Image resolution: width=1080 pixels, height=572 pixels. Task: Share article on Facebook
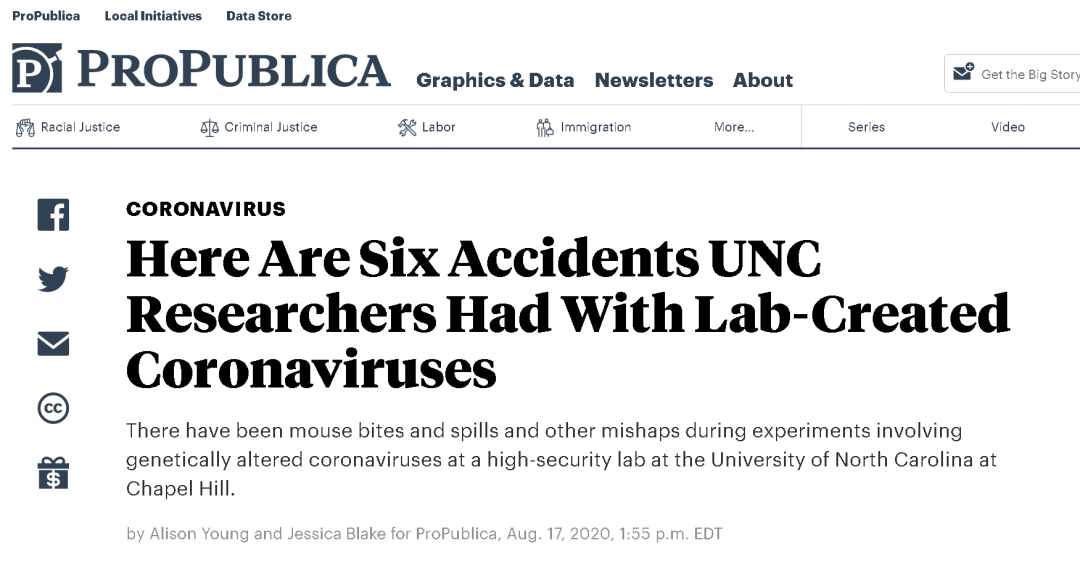click(x=53, y=215)
